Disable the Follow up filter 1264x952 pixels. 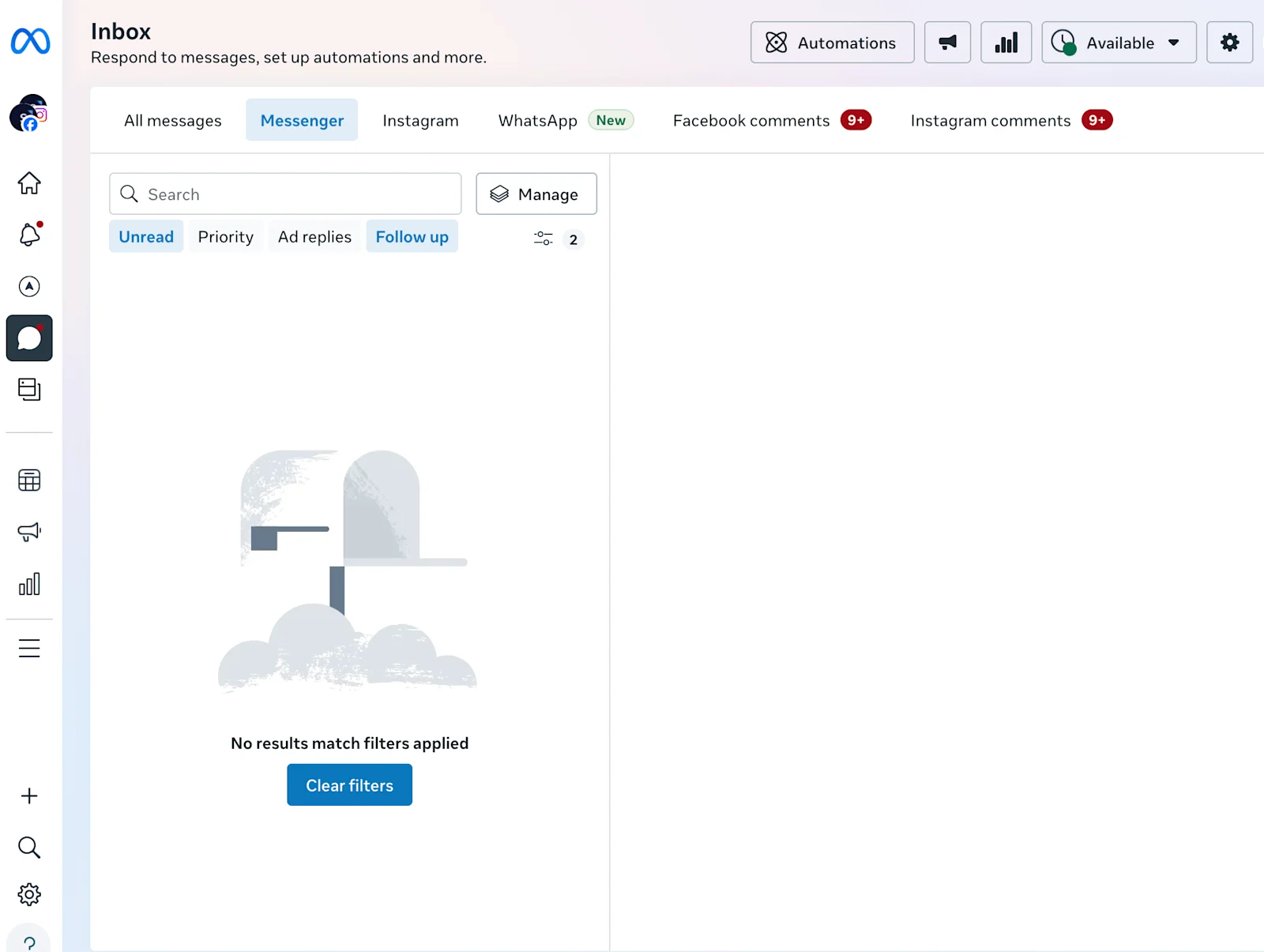pyautogui.click(x=412, y=236)
